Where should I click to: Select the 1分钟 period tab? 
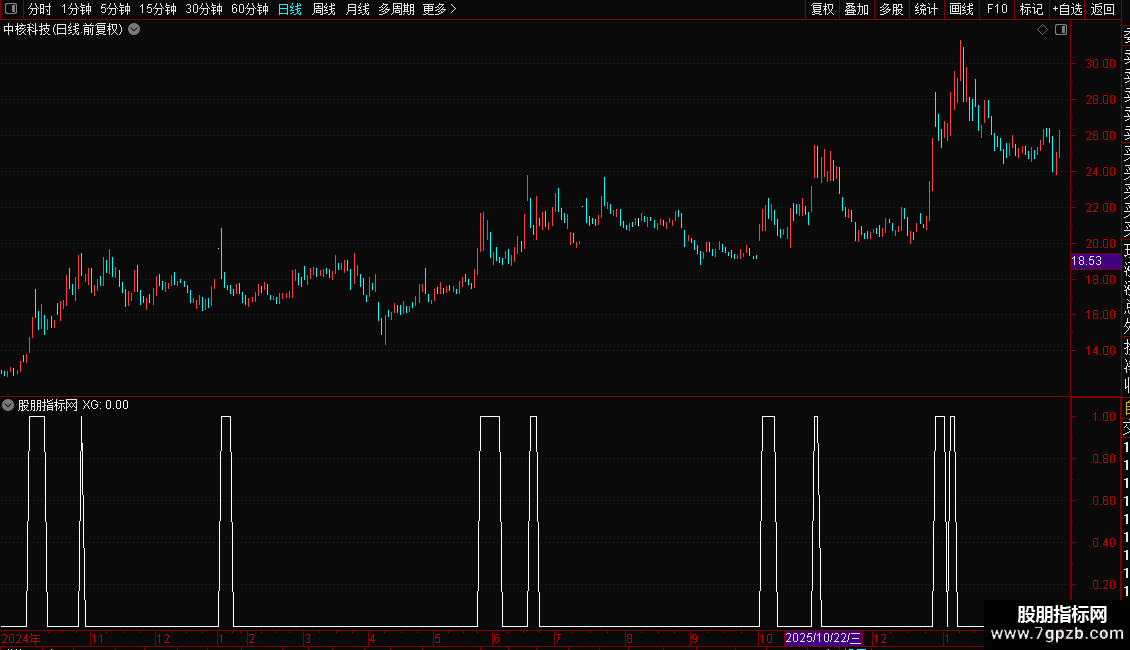click(x=76, y=9)
